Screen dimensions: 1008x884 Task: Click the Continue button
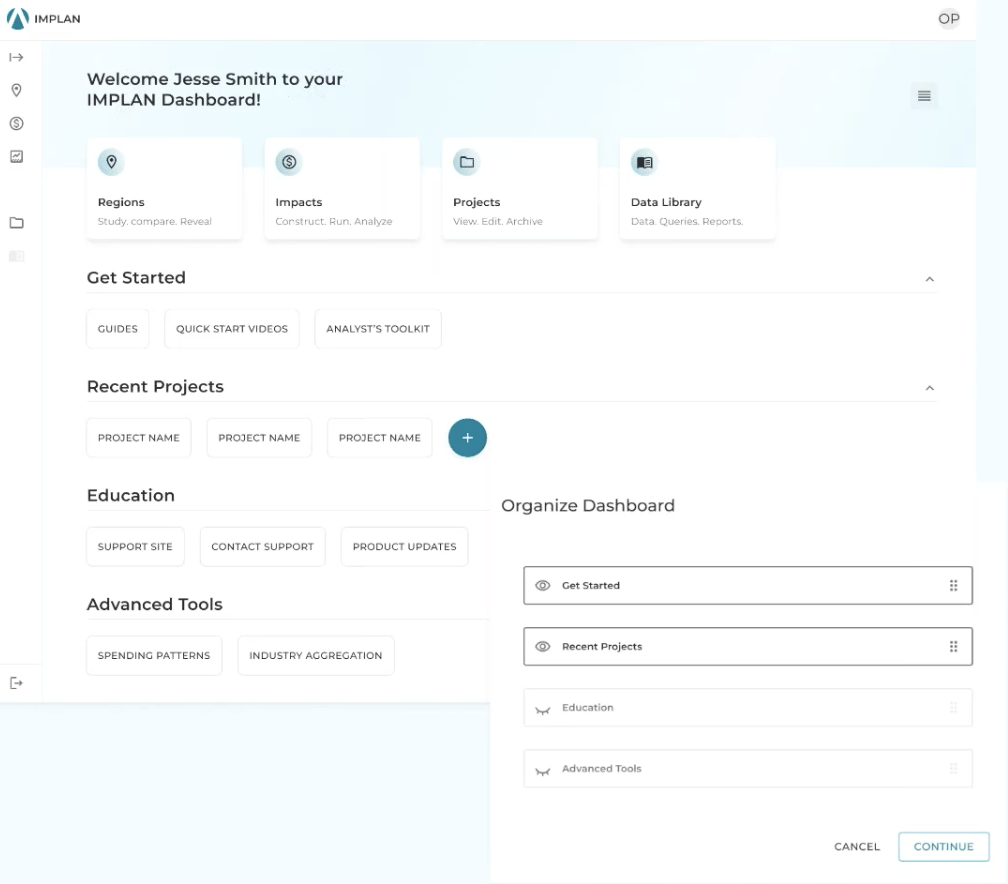(x=943, y=846)
